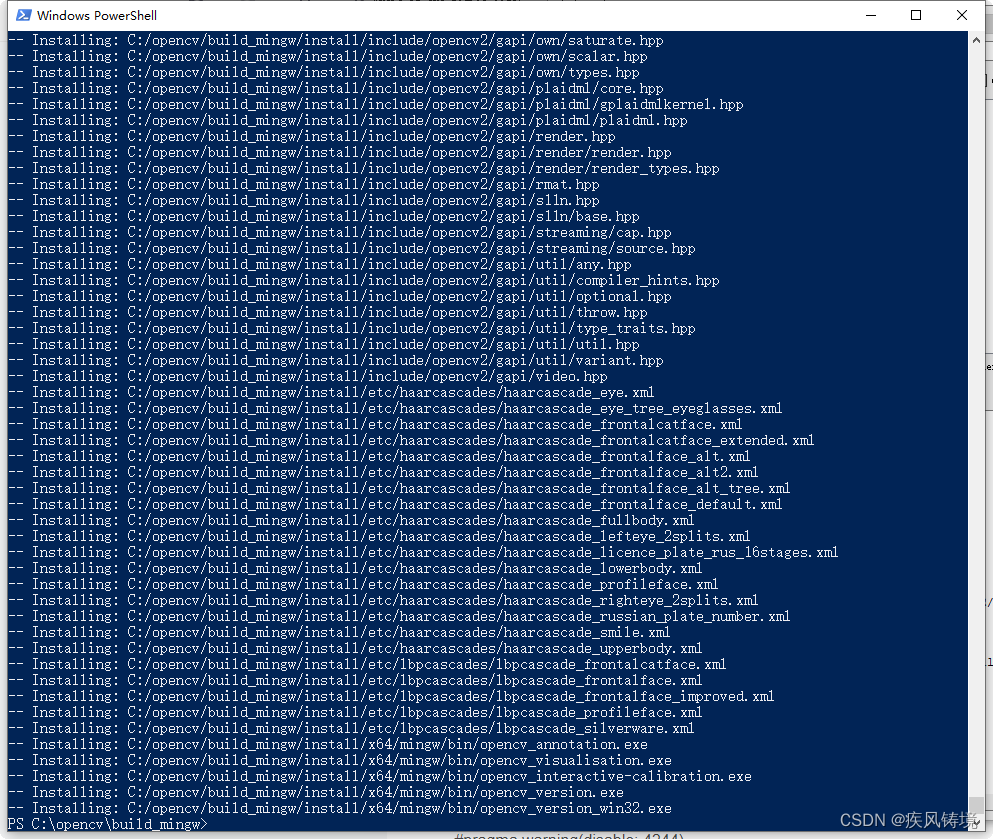Click the scrollbar up arrow
993x839 pixels.
pos(976,40)
